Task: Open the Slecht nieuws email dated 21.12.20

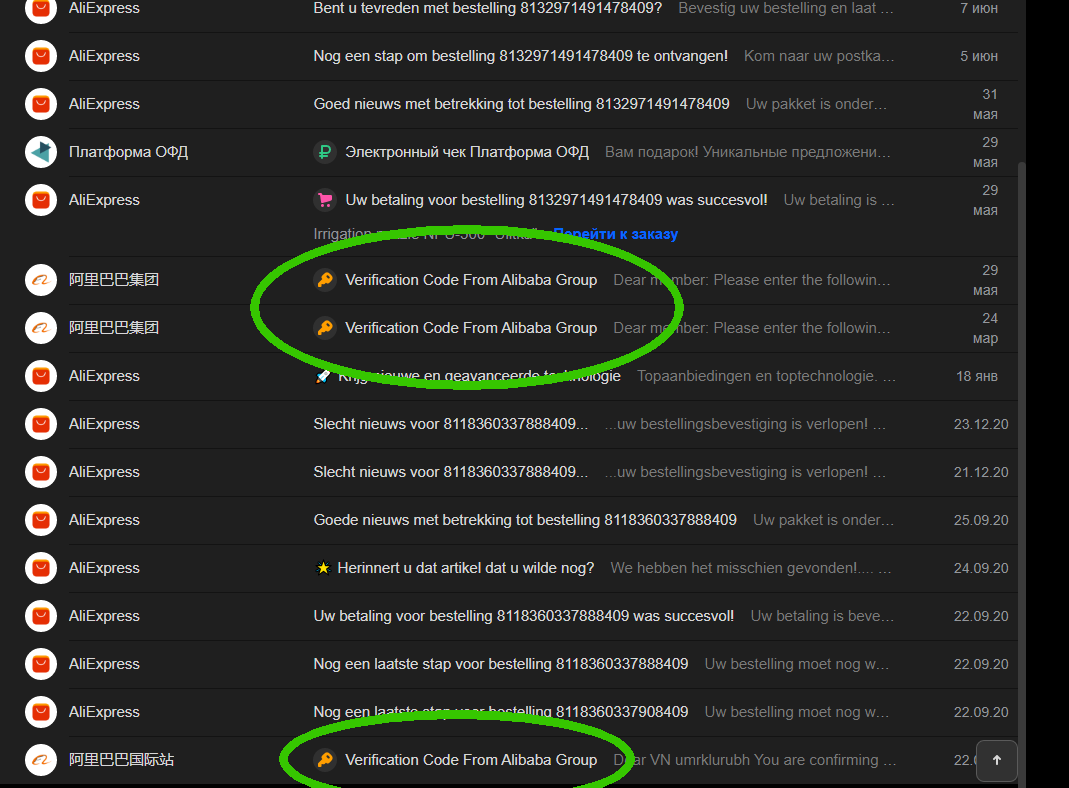Action: coord(450,472)
